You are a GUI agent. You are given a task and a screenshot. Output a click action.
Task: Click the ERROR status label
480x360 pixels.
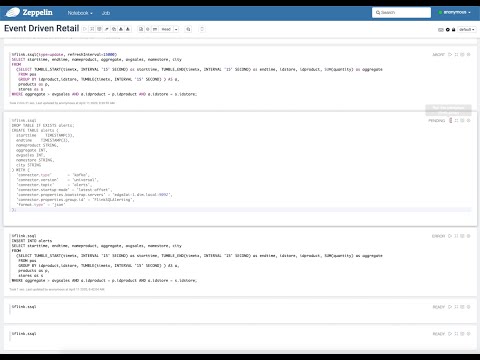438,236
